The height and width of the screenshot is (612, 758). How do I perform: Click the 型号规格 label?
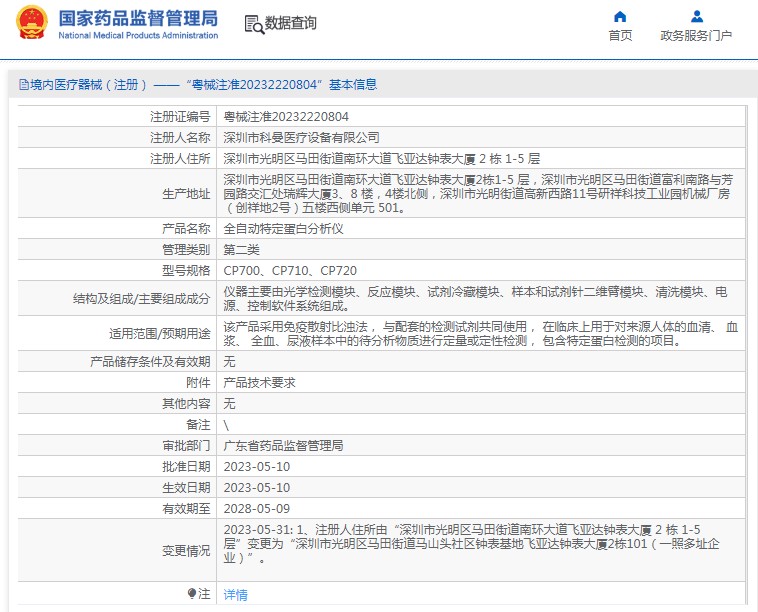click(x=186, y=271)
